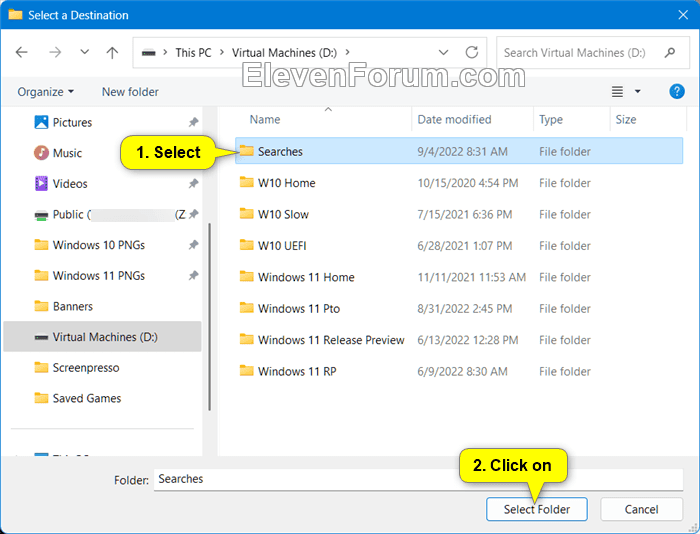
Task: Open the address bar history dropdown
Action: click(x=443, y=53)
